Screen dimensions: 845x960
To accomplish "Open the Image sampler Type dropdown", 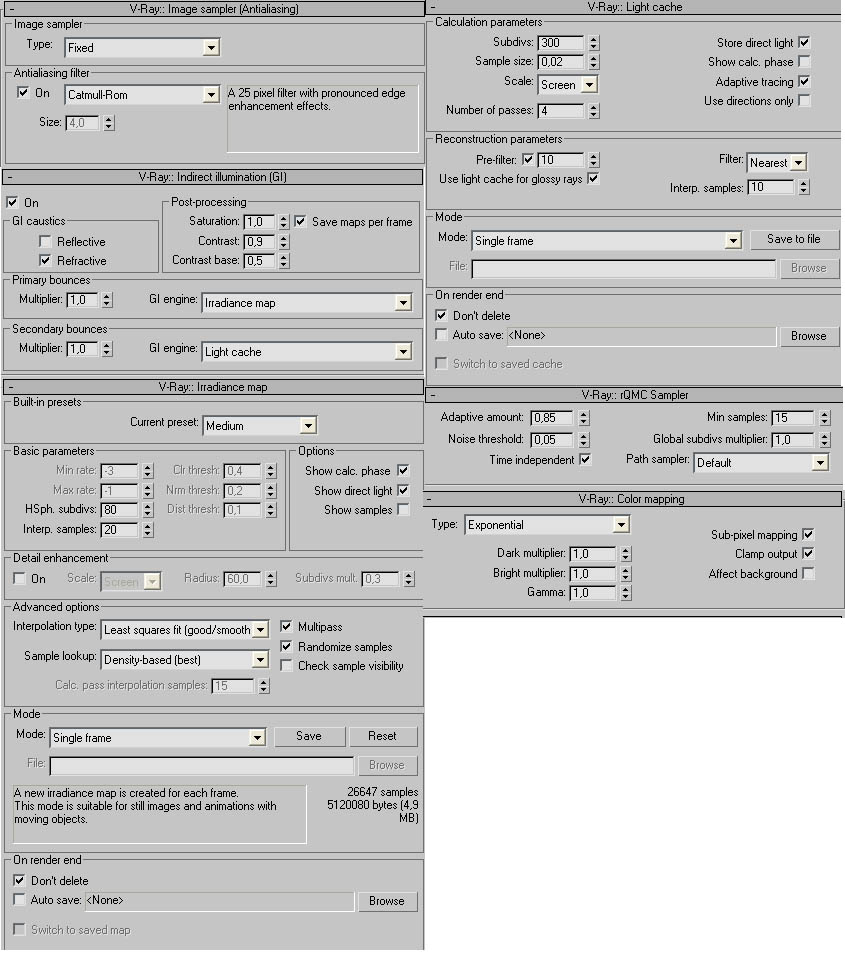I will 142,48.
